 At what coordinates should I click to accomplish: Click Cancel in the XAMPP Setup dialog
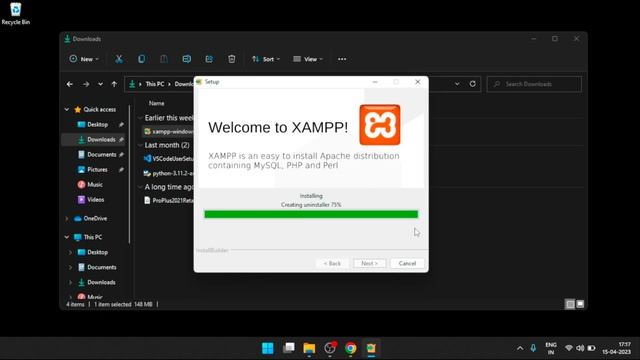pos(407,263)
